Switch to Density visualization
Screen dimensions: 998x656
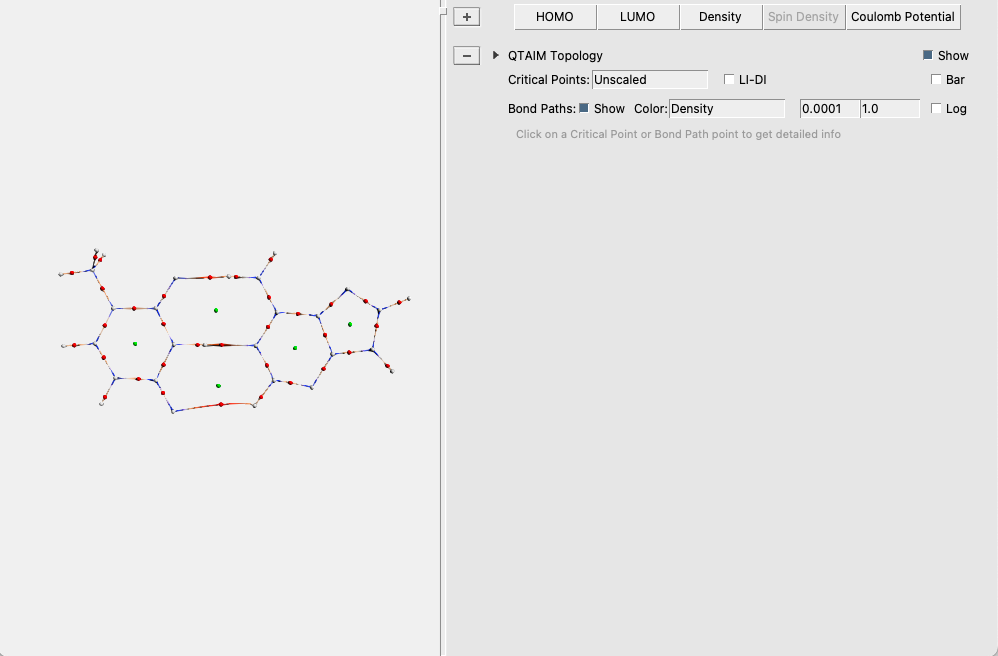pos(720,16)
